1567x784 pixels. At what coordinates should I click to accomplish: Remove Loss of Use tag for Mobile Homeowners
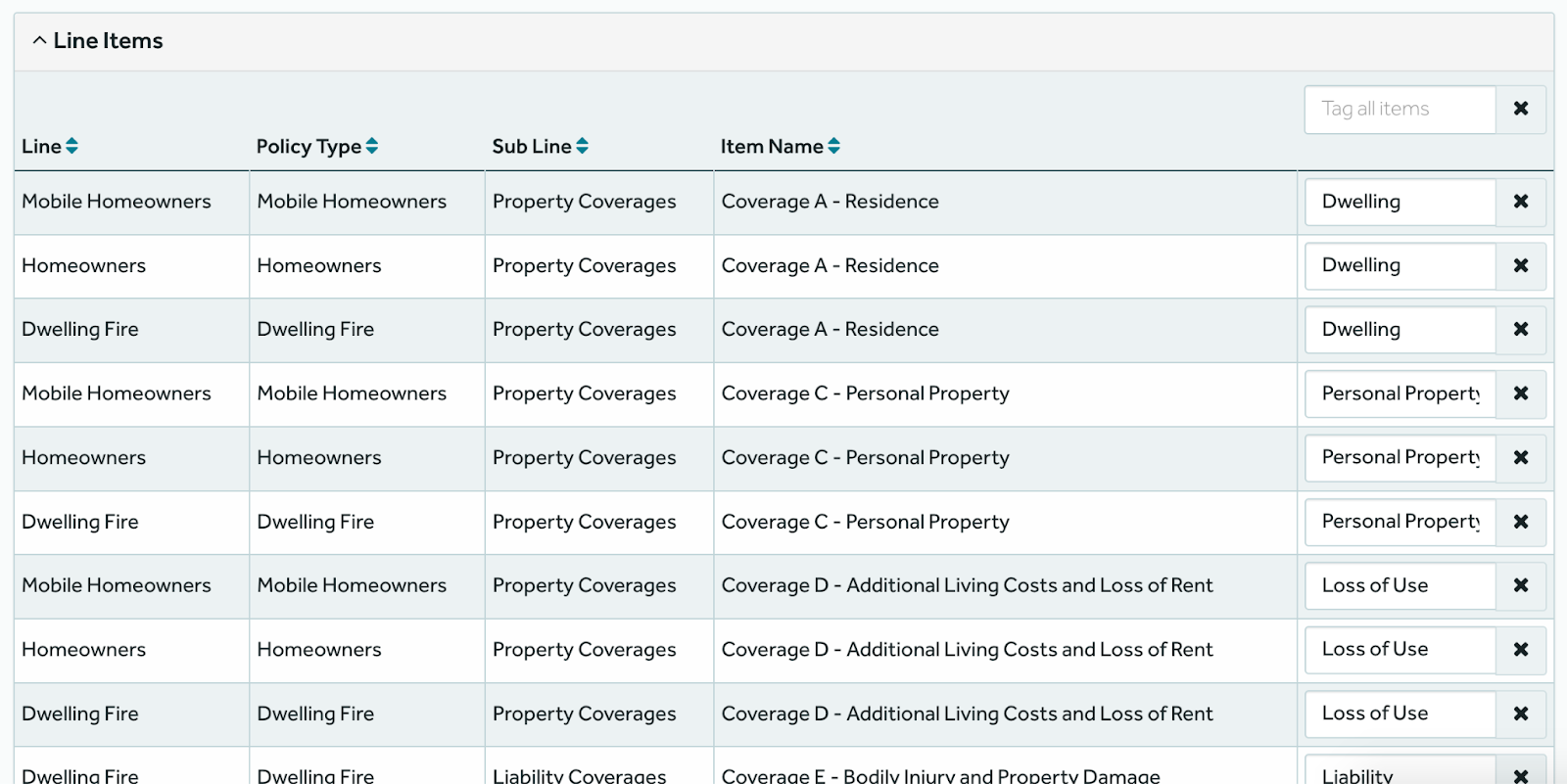[1520, 585]
